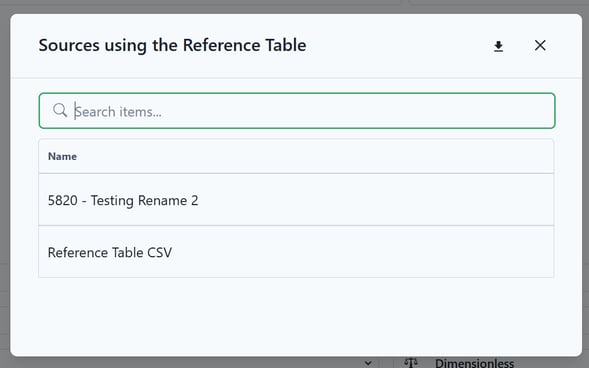Click the blank header area beside the title
The image size is (589, 368).
click(398, 46)
